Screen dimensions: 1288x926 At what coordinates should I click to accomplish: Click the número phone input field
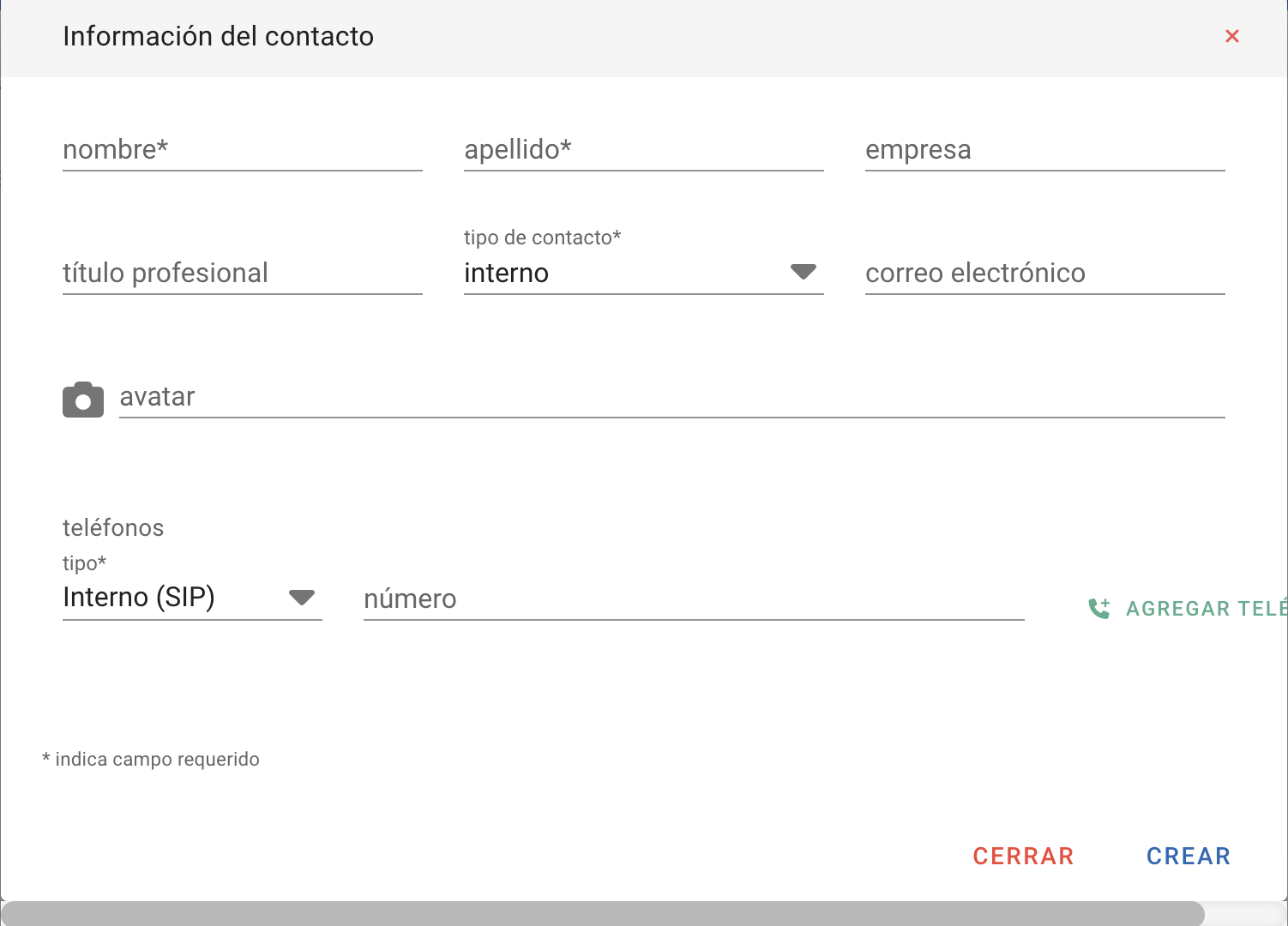click(693, 599)
